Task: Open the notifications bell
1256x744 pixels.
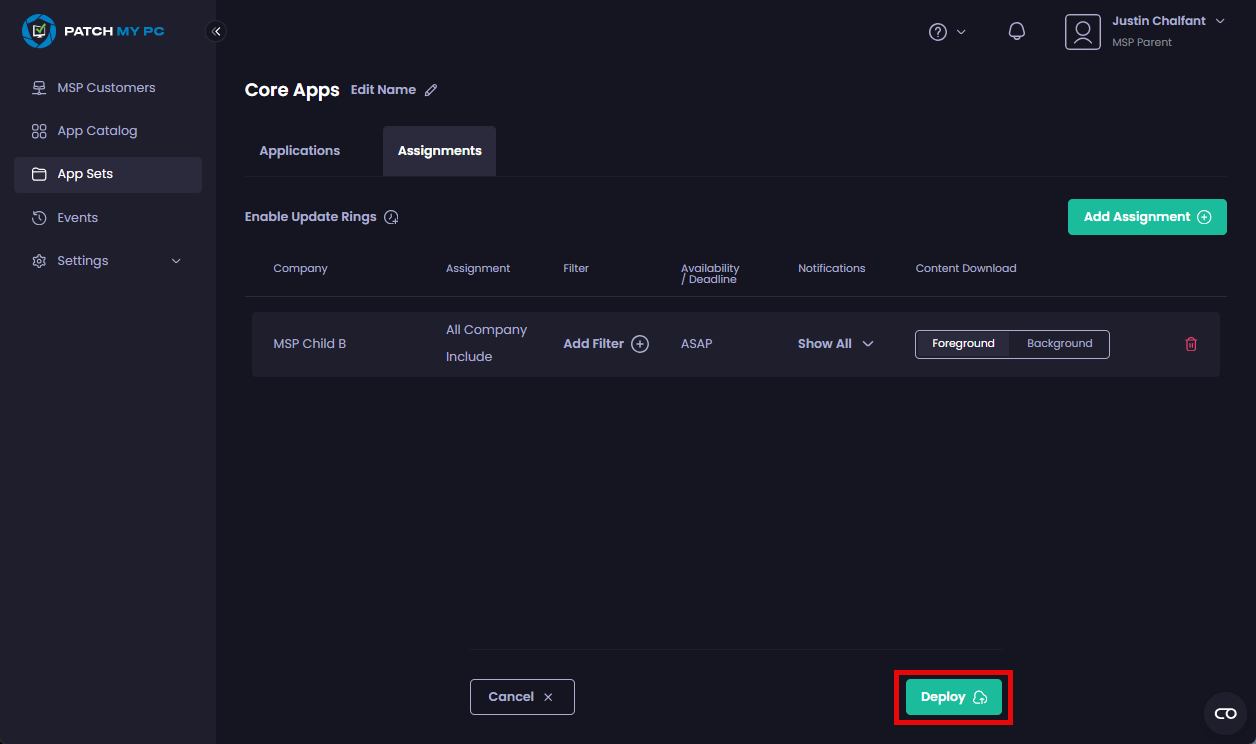Action: (1017, 31)
